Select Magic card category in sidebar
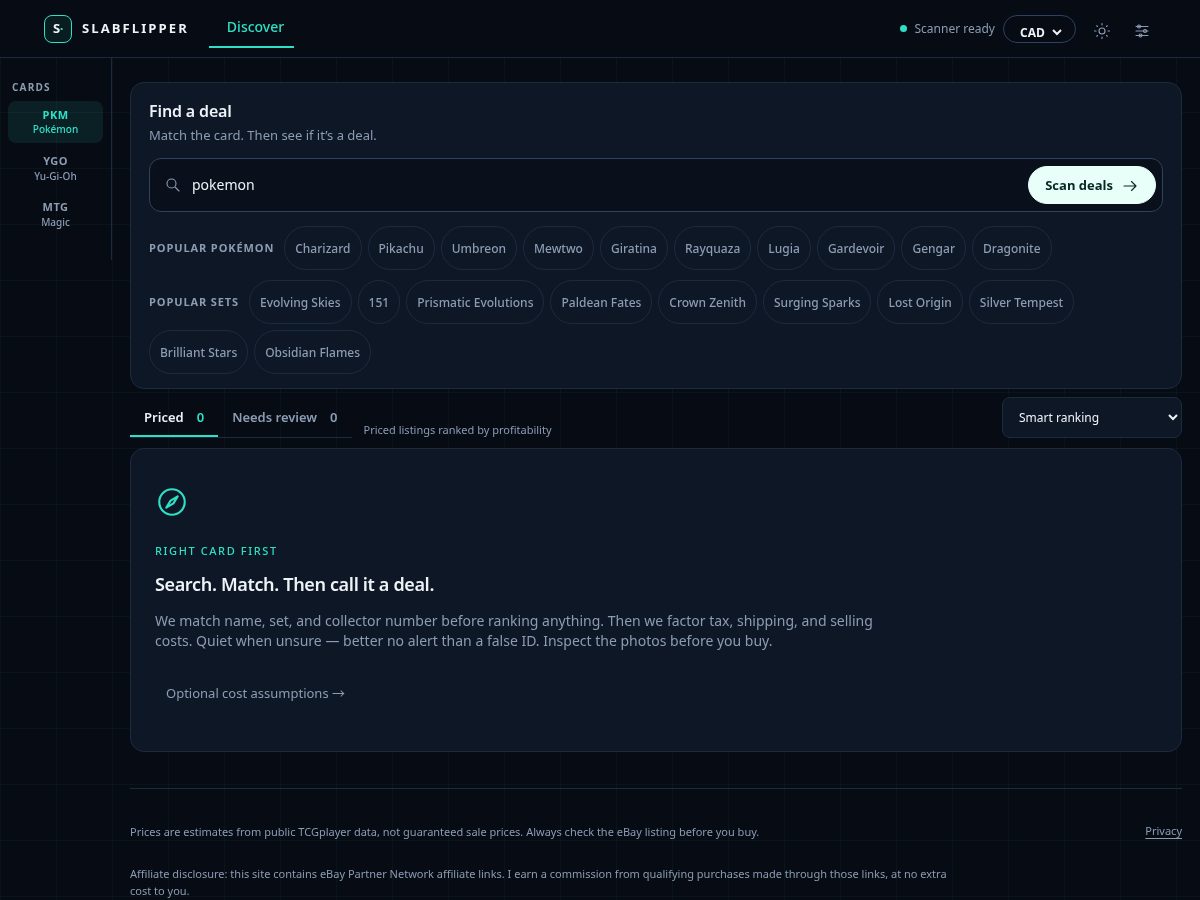Image resolution: width=1200 pixels, height=900 pixels. tap(55, 214)
